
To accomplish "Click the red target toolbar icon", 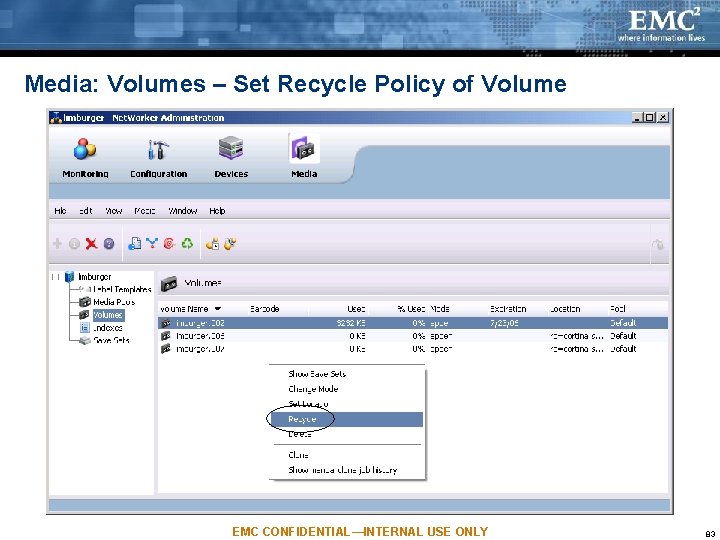I will [169, 243].
